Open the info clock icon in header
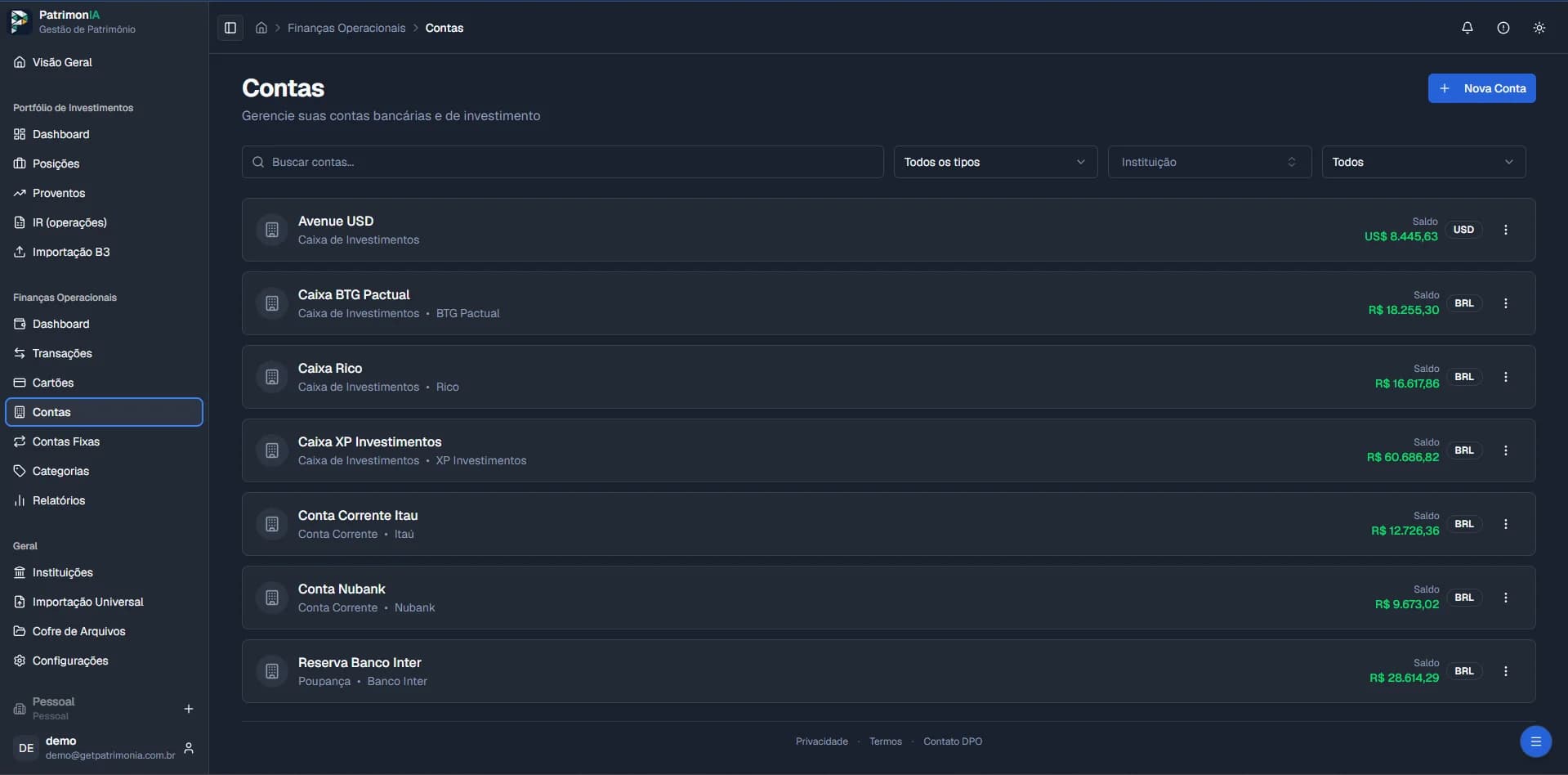The image size is (1568, 775). (x=1503, y=28)
